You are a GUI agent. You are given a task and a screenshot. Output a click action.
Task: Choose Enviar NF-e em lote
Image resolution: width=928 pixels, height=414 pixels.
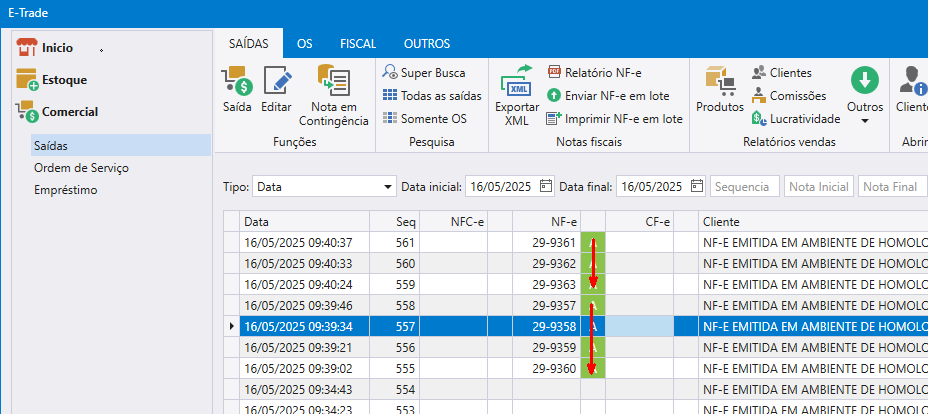pyautogui.click(x=609, y=96)
